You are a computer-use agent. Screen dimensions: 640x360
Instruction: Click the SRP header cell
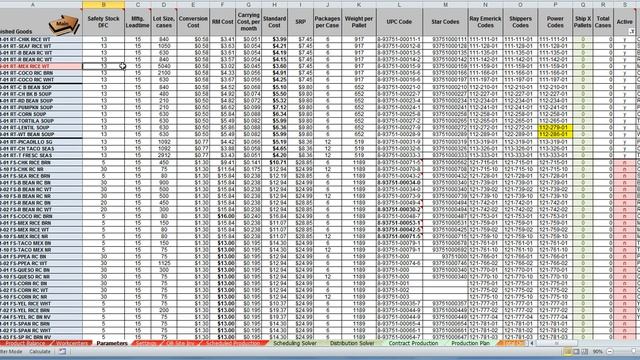coord(300,22)
